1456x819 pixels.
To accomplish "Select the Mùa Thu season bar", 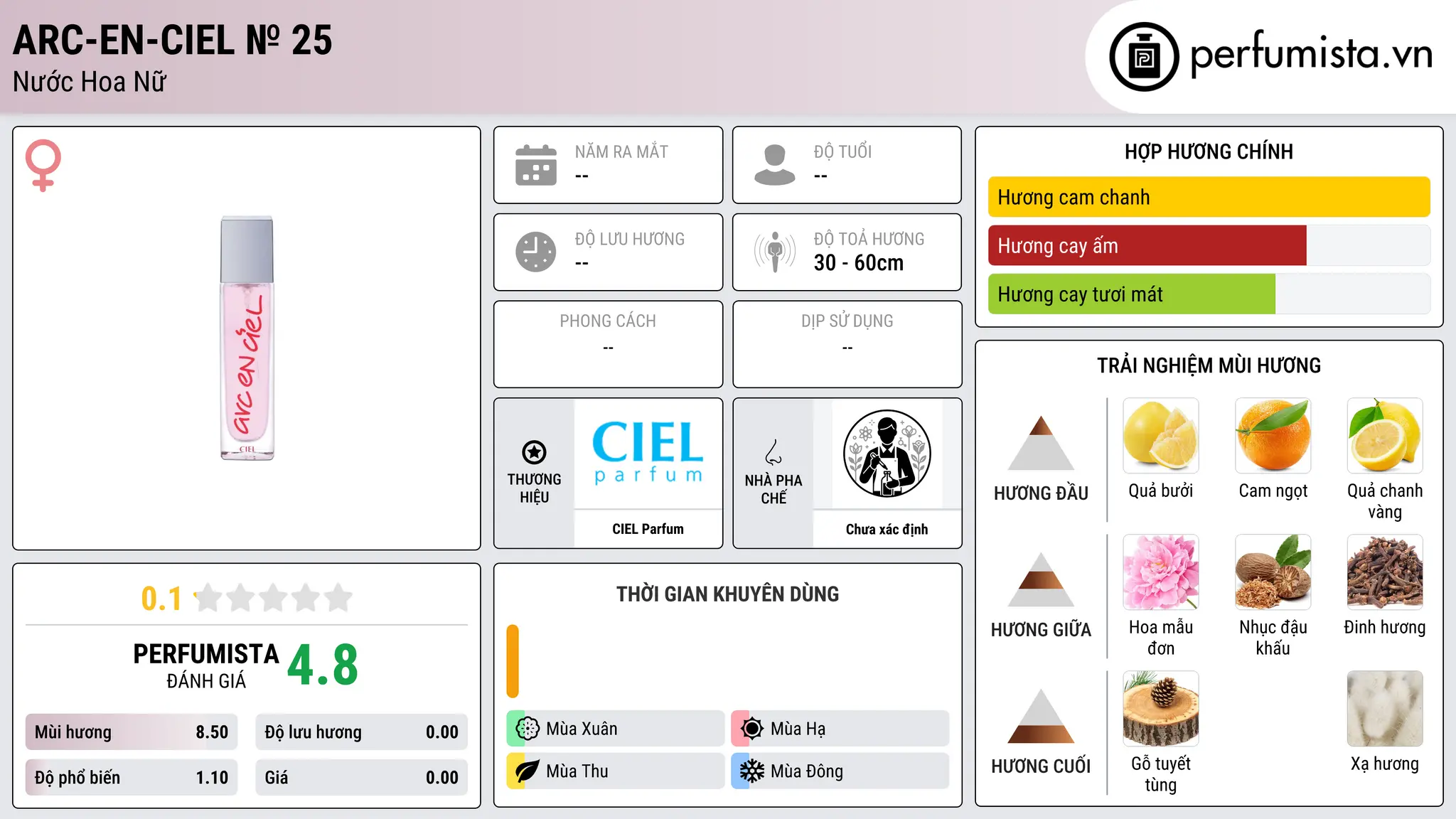I will [x=616, y=771].
